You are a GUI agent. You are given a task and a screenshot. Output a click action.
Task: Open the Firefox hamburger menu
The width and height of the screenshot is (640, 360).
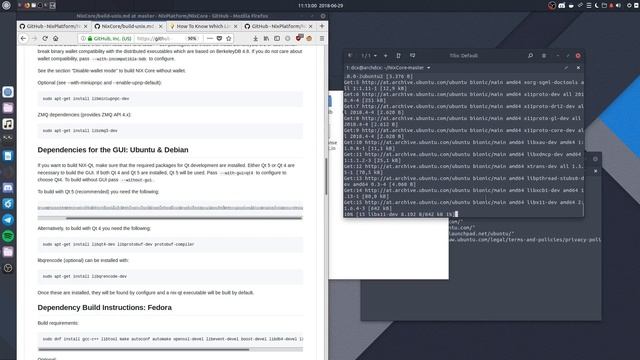(x=322, y=38)
